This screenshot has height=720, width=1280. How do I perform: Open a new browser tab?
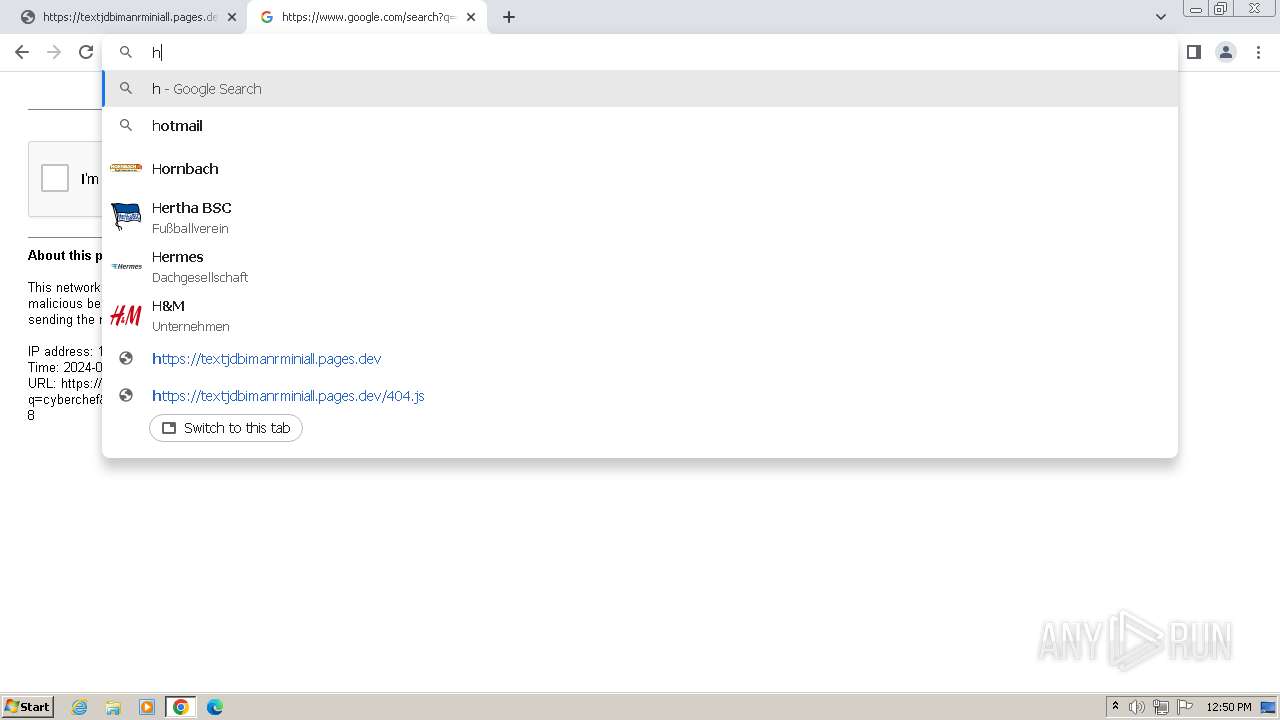509,17
